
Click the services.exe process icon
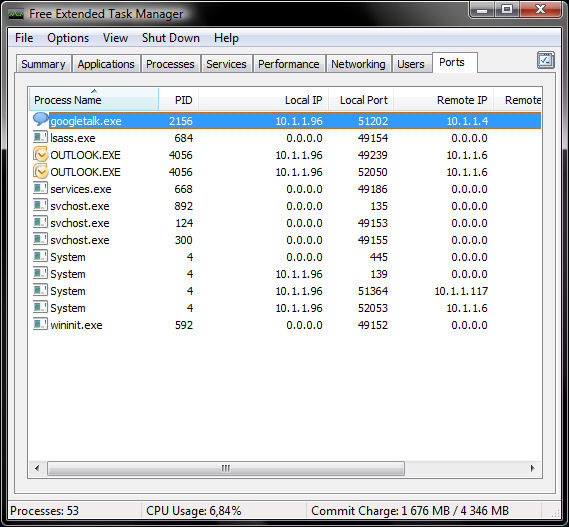(x=40, y=188)
